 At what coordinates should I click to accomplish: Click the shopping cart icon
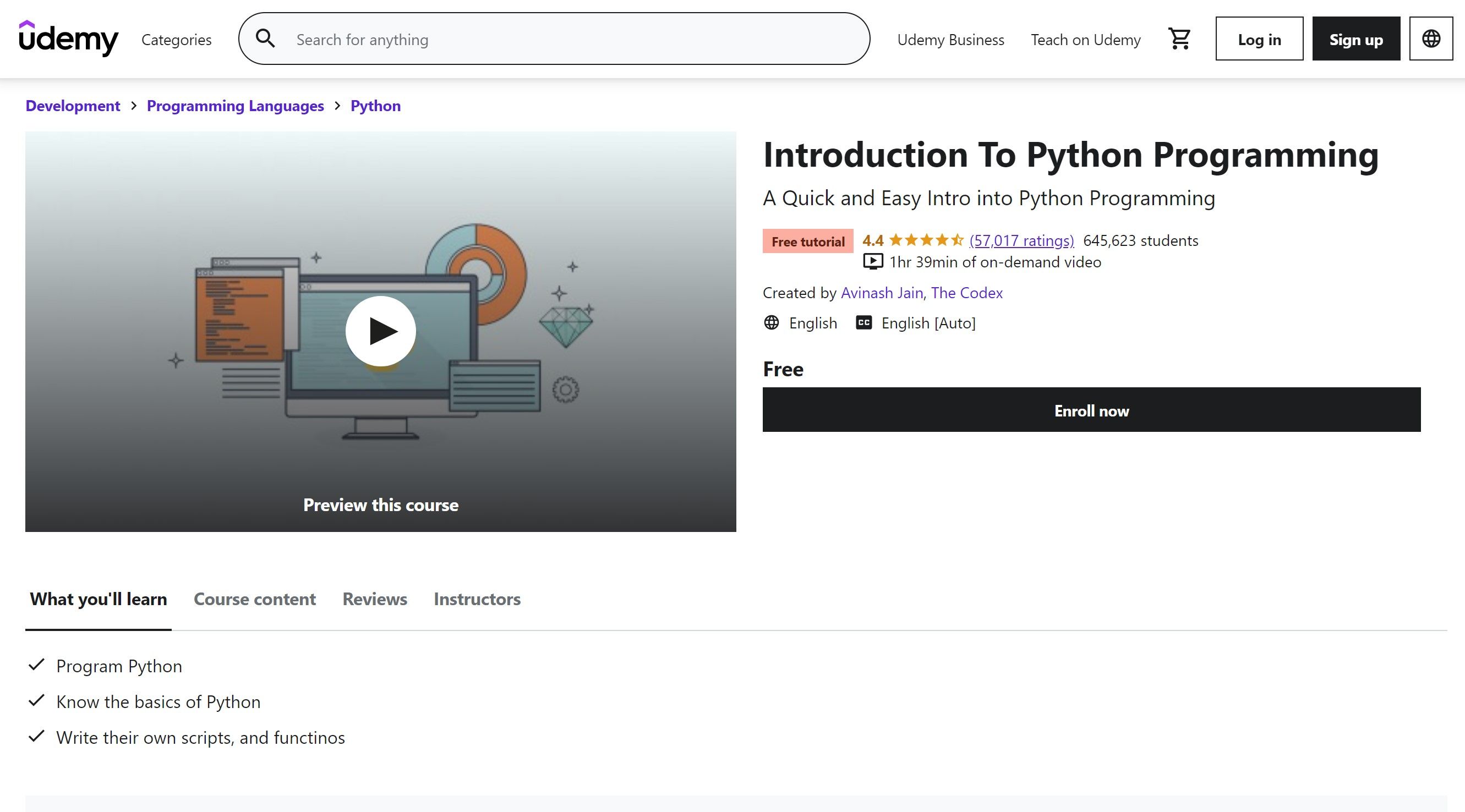1179,39
